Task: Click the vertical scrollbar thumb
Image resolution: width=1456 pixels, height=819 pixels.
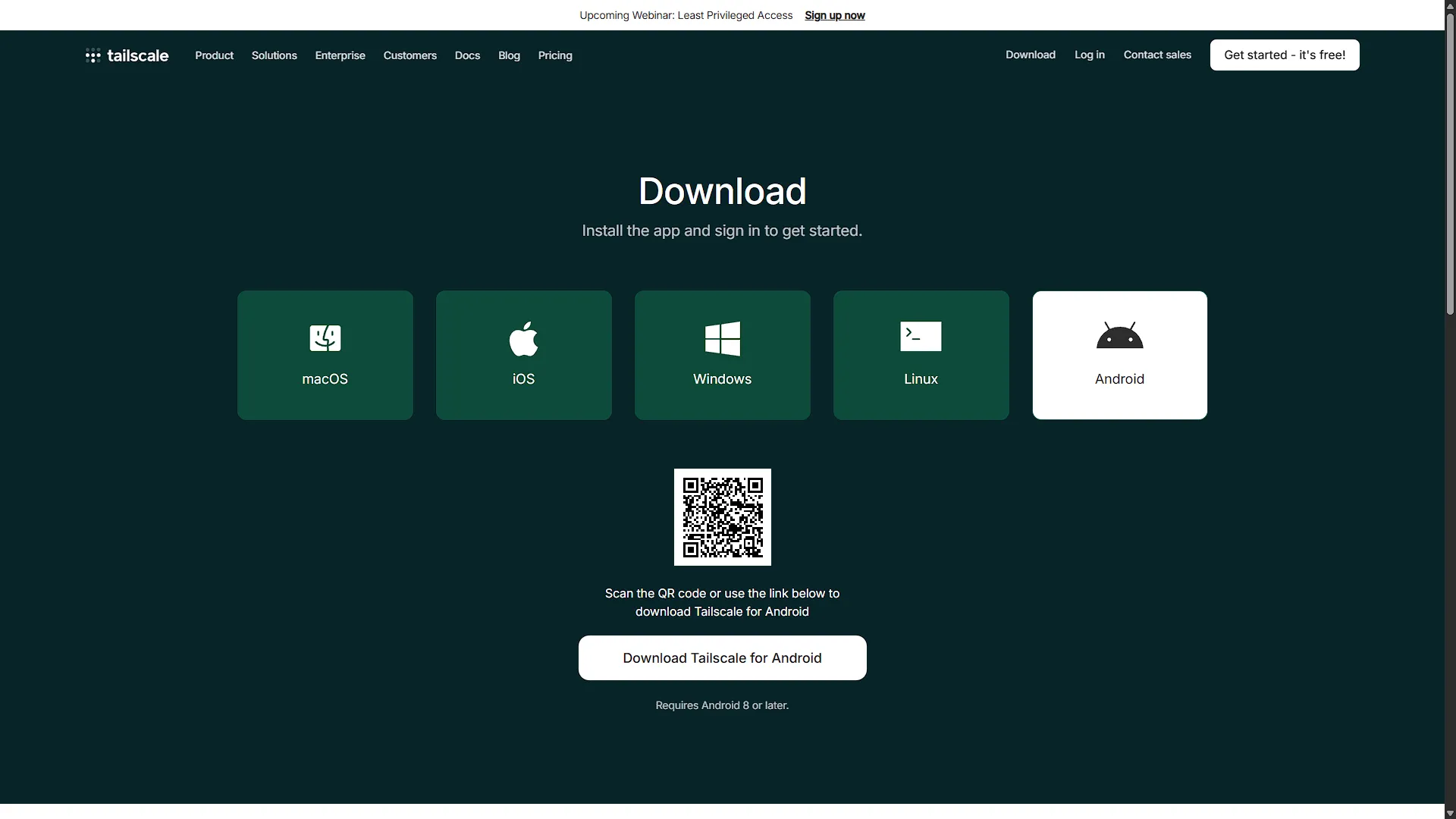Action: [x=1450, y=163]
